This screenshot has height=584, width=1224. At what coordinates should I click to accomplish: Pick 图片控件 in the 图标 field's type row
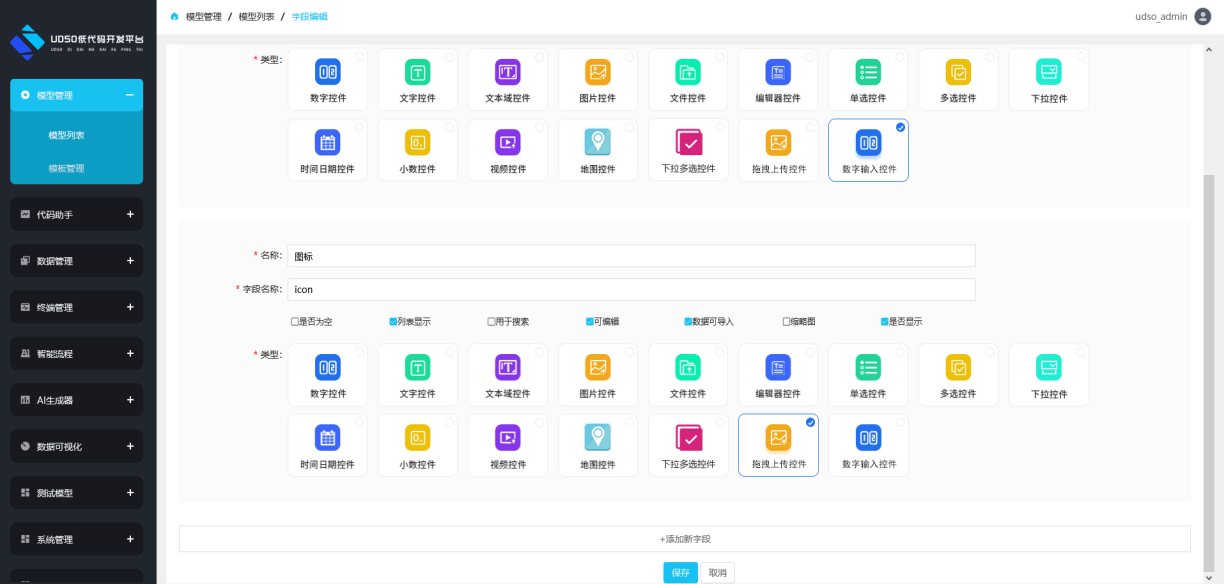point(597,375)
